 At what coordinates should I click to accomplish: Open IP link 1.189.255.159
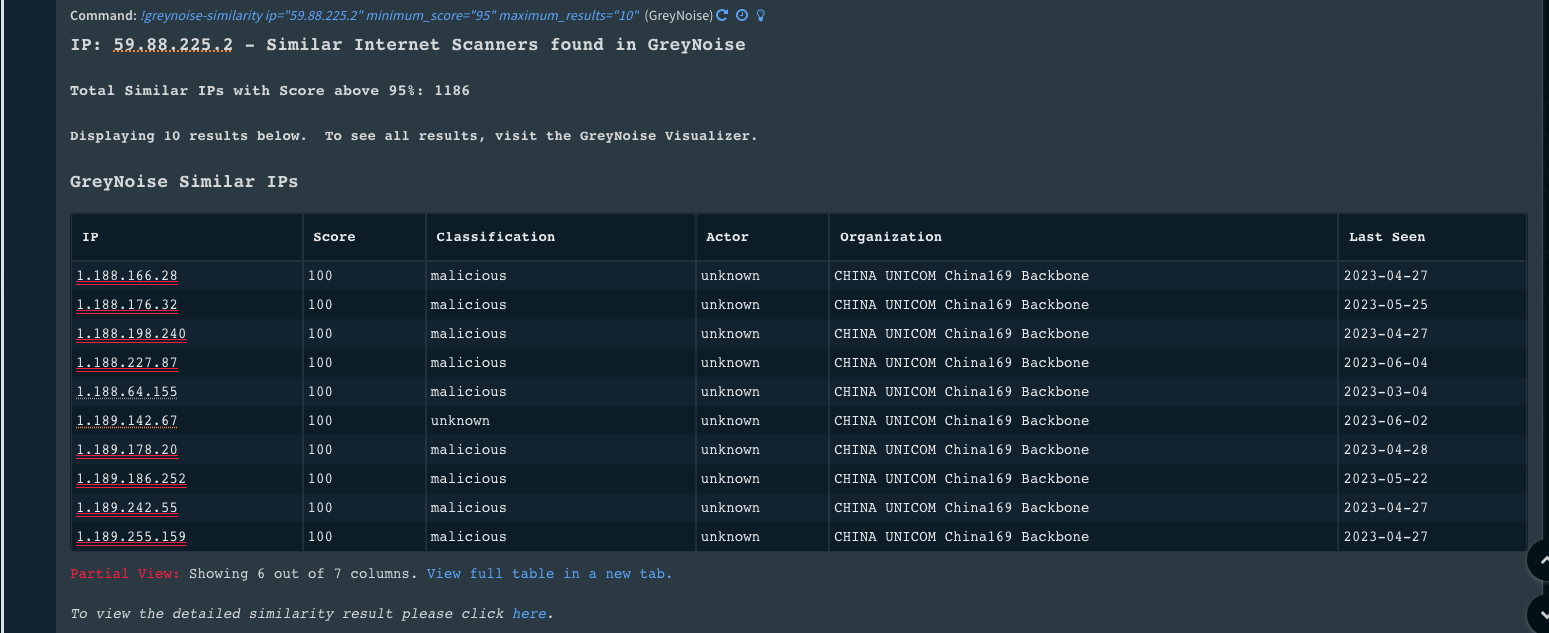131,537
